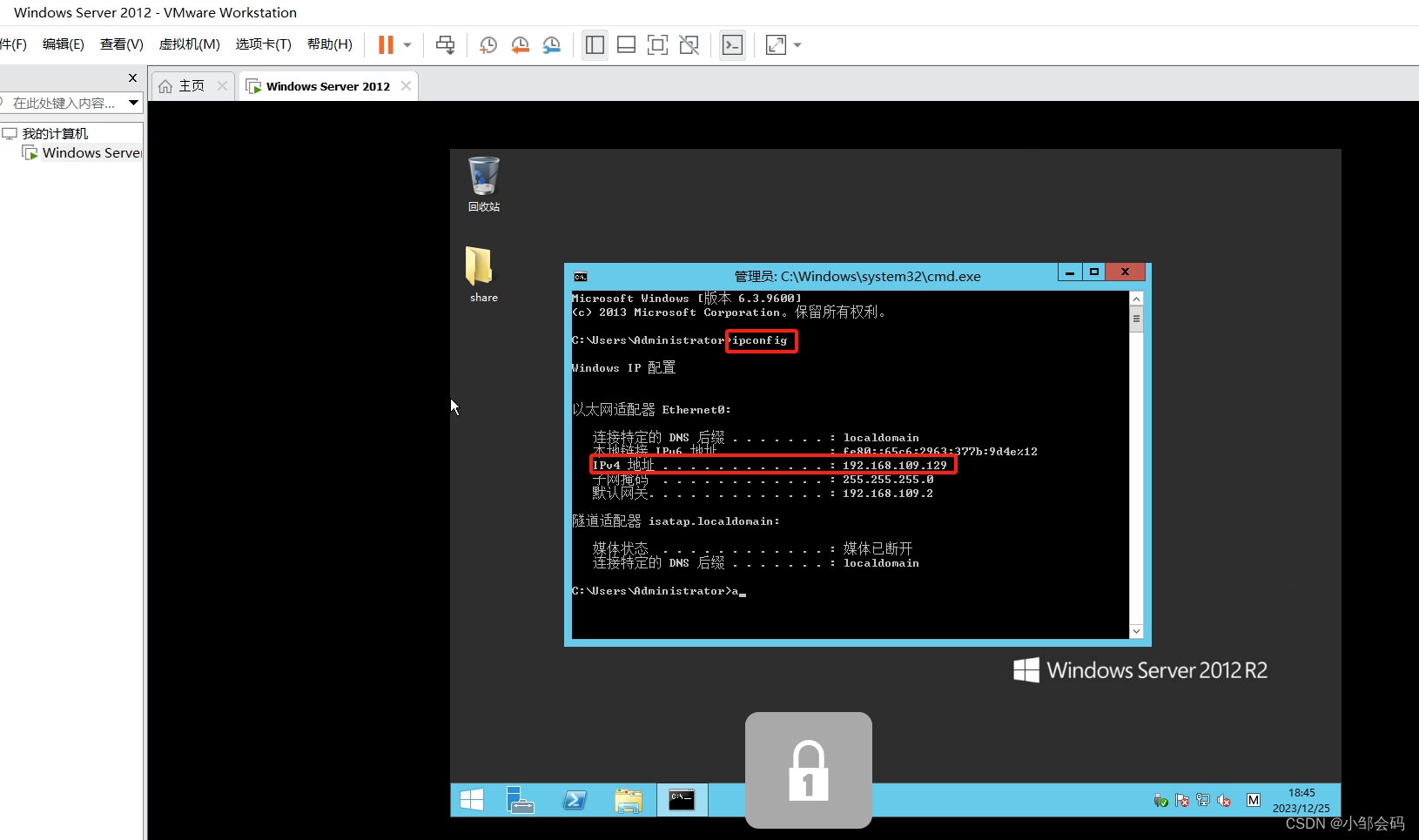The height and width of the screenshot is (840, 1419).
Task: Revert to the previous snapshot
Action: 520,45
